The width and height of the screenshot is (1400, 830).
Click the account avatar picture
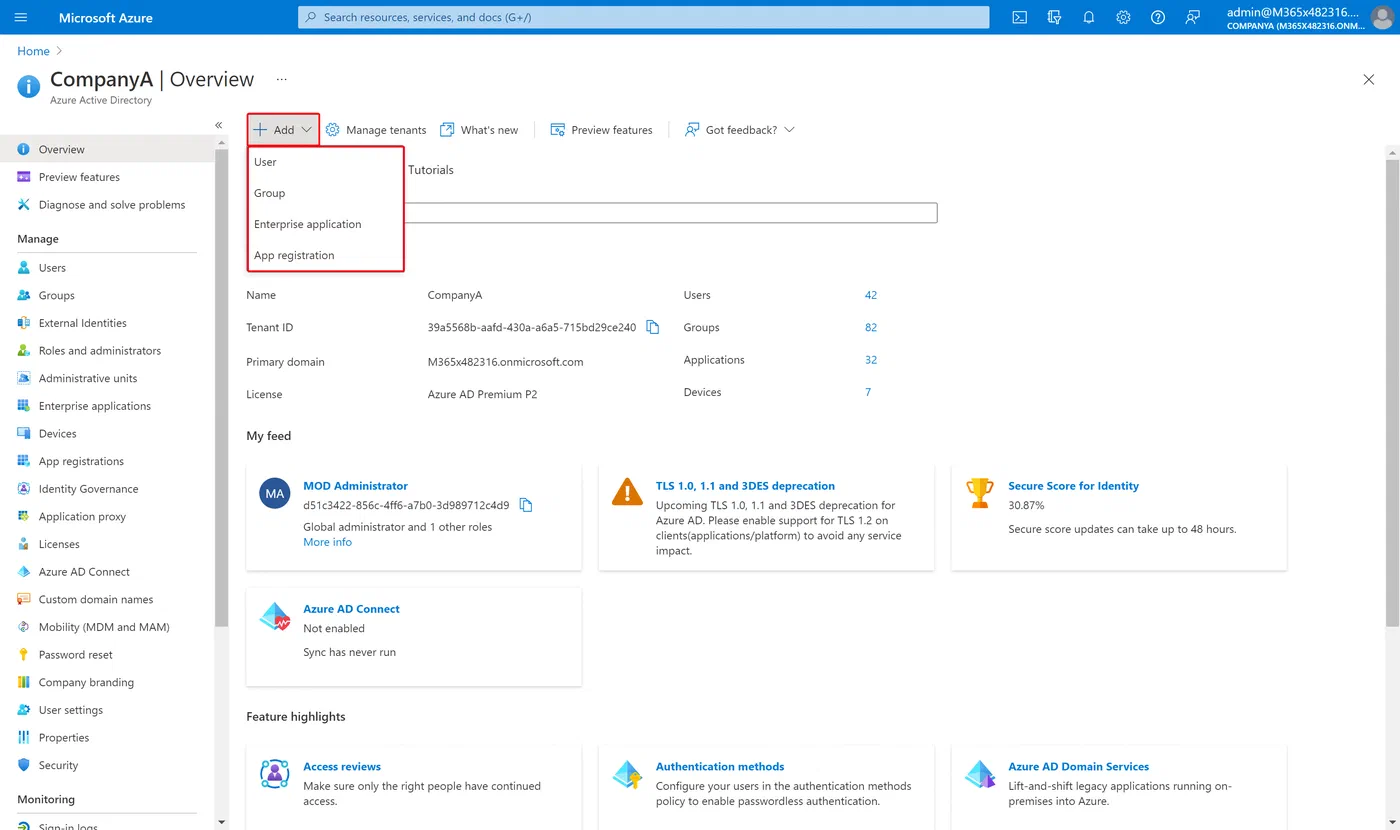click(1381, 17)
